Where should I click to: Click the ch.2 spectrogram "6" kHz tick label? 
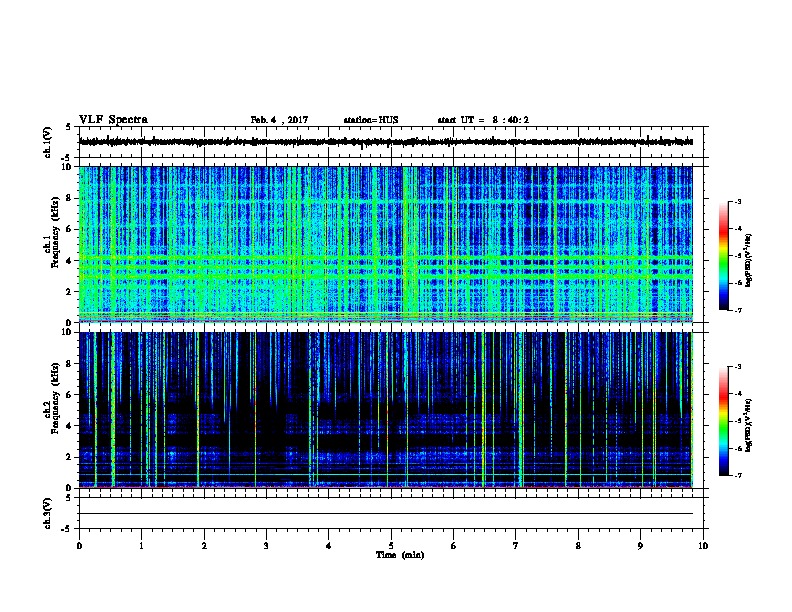[70, 395]
